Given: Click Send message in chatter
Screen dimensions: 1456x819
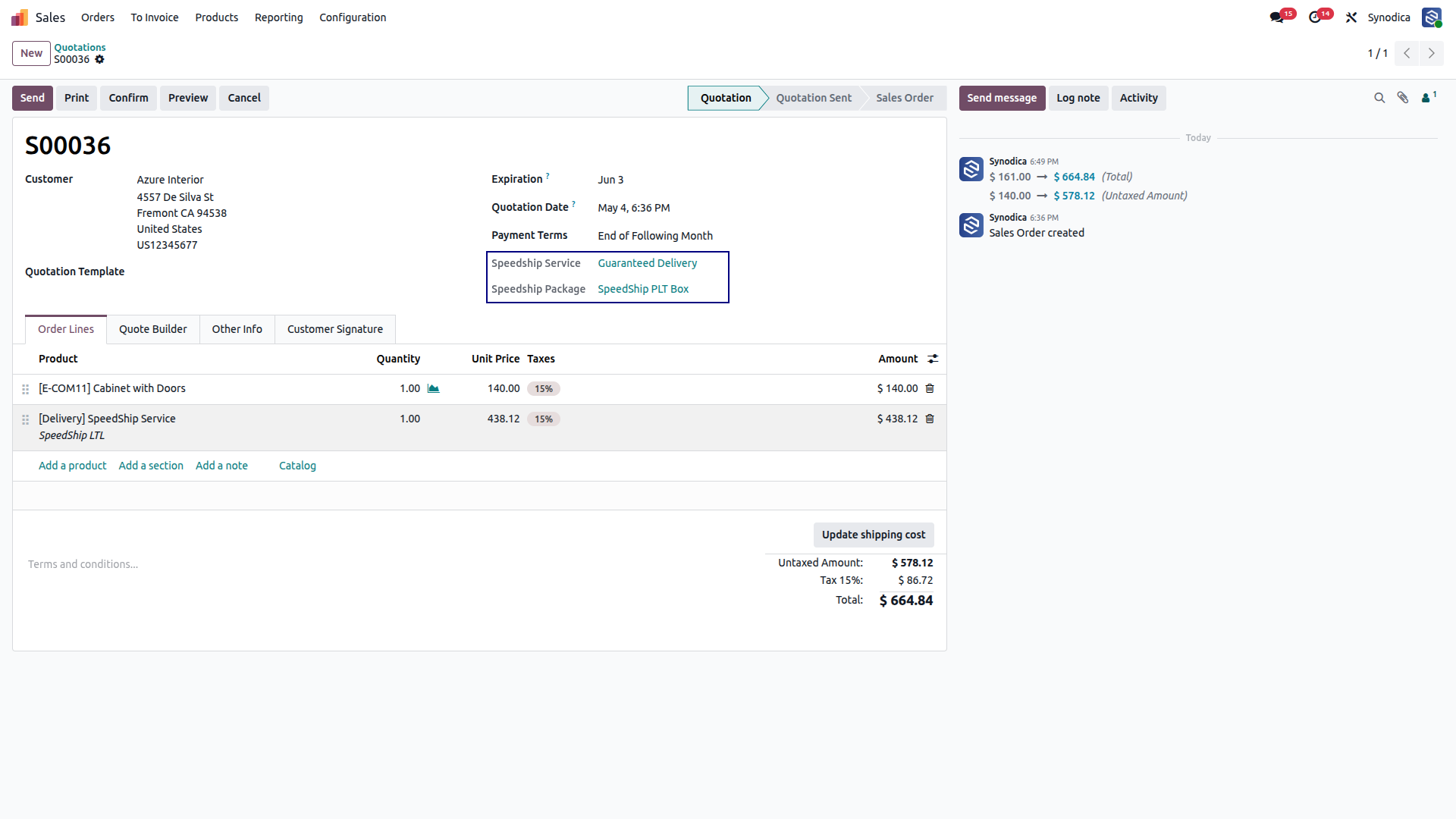Looking at the screenshot, I should pos(1002,98).
